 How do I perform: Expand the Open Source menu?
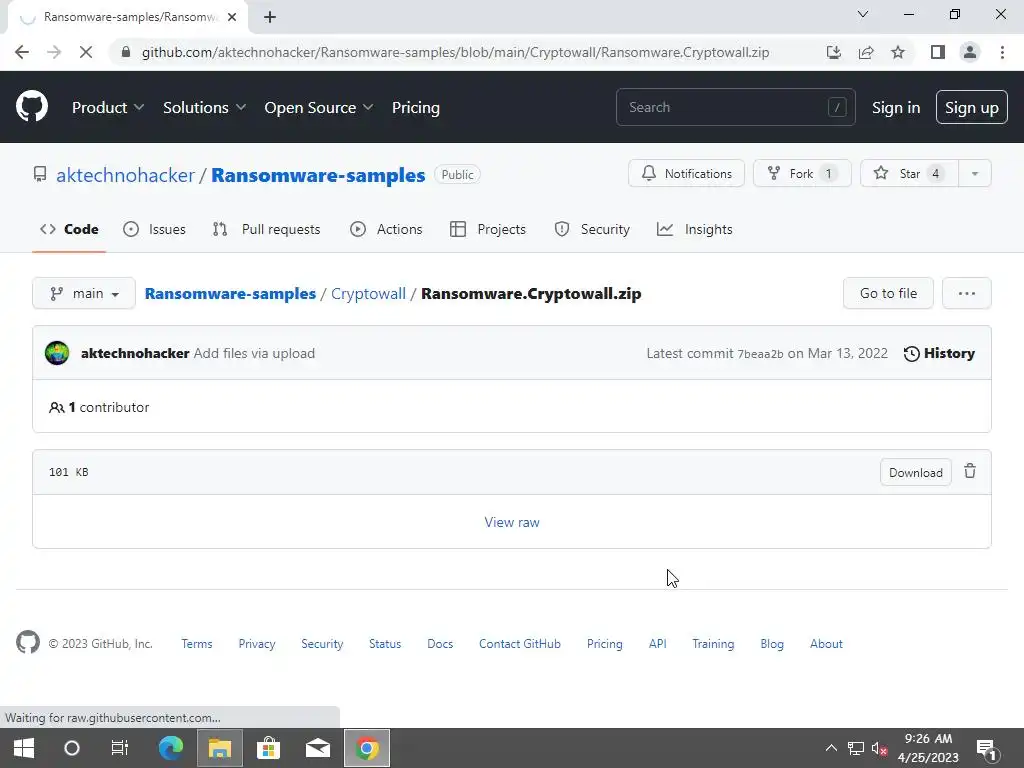point(319,107)
